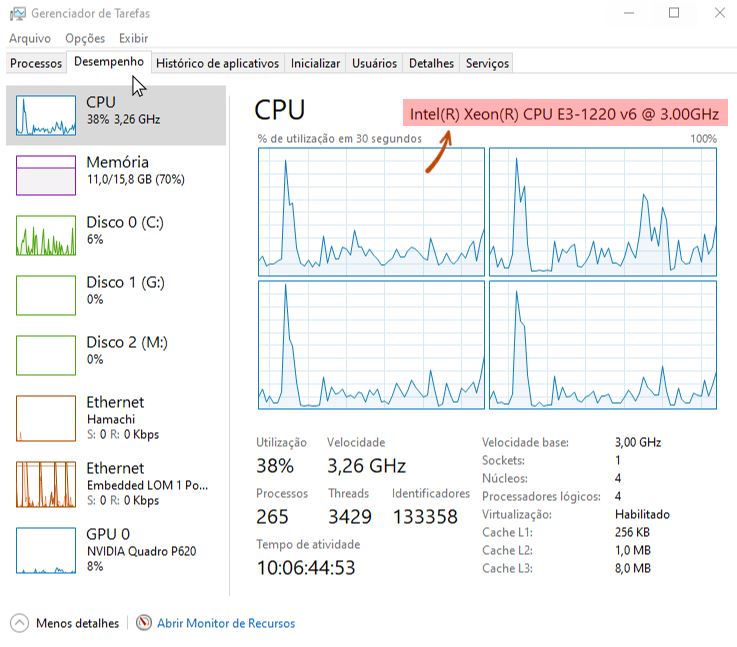Click the uptime value 10:06:44:53
The height and width of the screenshot is (647, 737).
[306, 568]
